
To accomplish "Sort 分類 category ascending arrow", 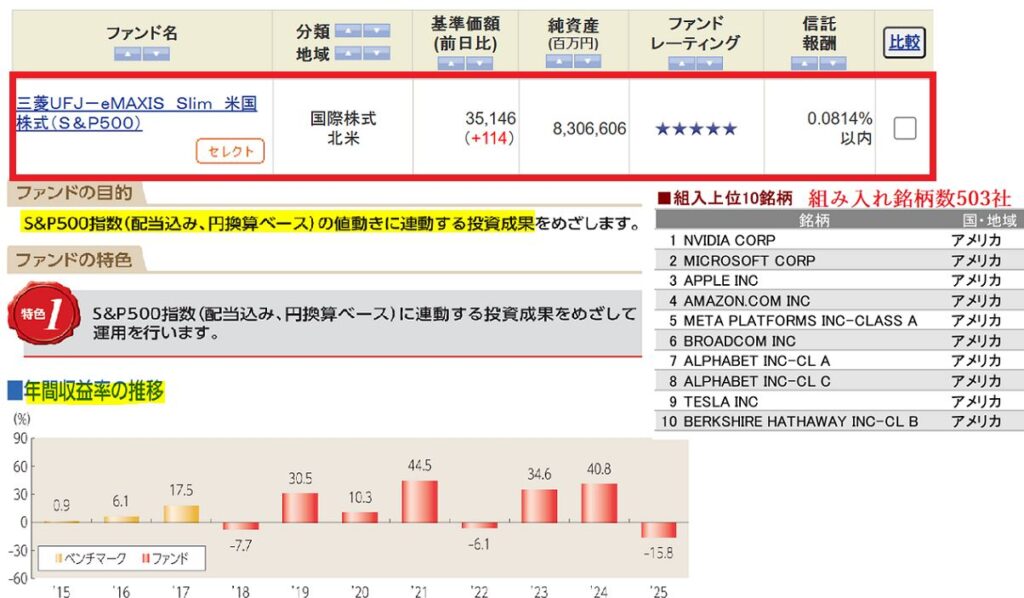I will 348,31.
